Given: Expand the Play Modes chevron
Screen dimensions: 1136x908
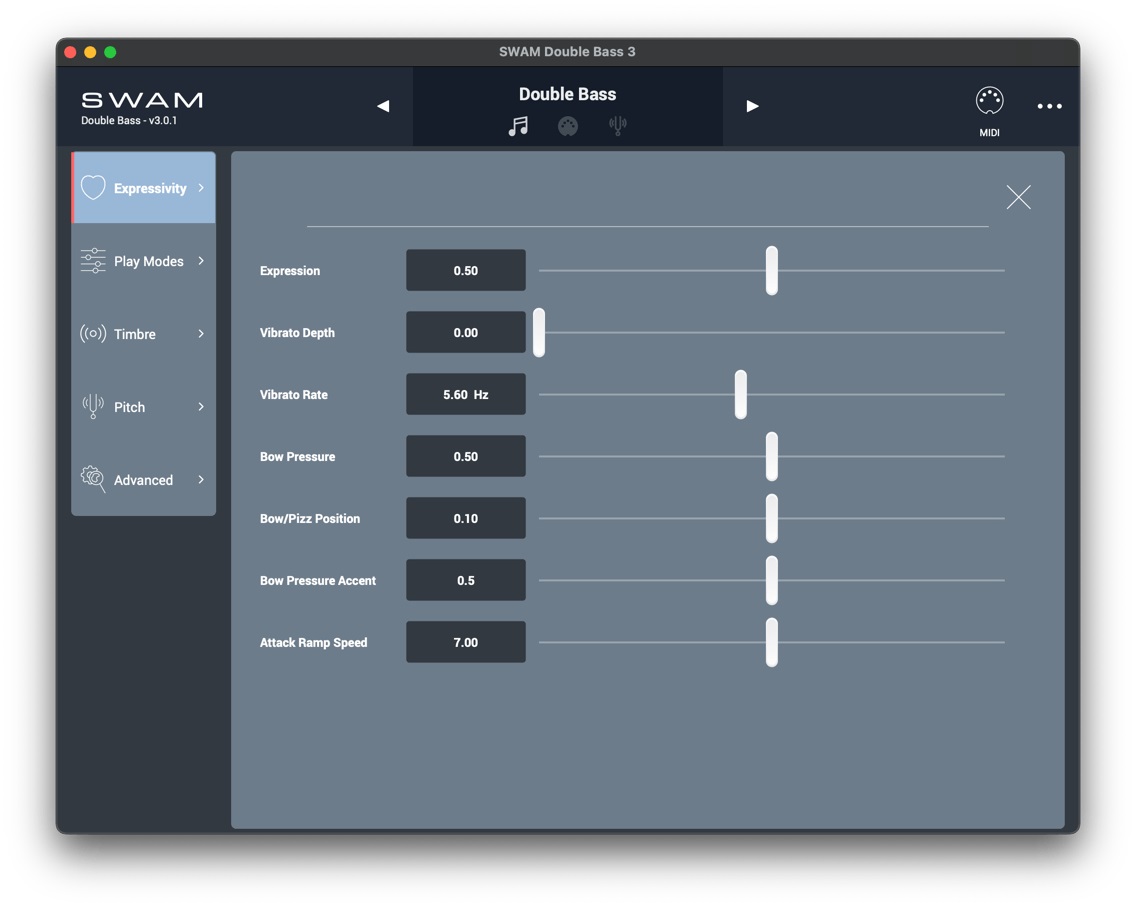Looking at the screenshot, I should click(x=201, y=261).
